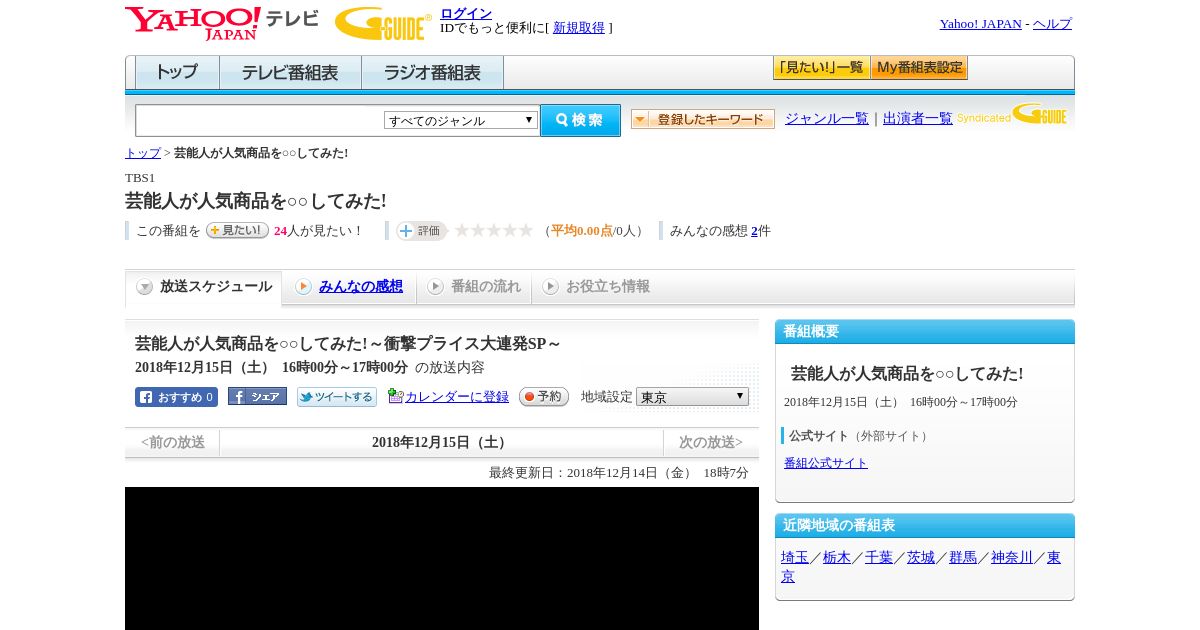Click the 見たい! add button
This screenshot has height=630, width=1200.
[237, 230]
